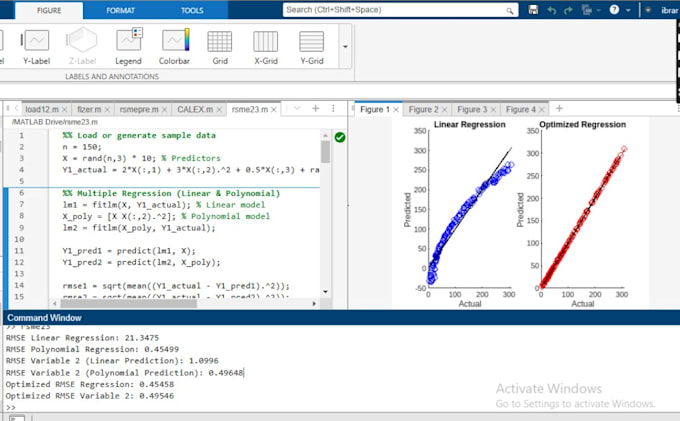Open the Figure 2 tab
This screenshot has width=680, height=421.
[422, 109]
